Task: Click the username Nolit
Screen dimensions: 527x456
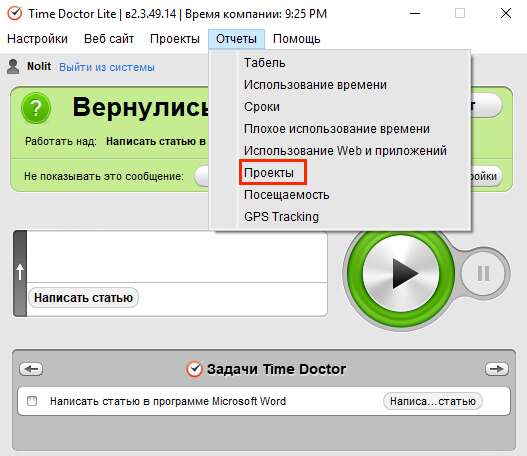Action: click(x=39, y=66)
